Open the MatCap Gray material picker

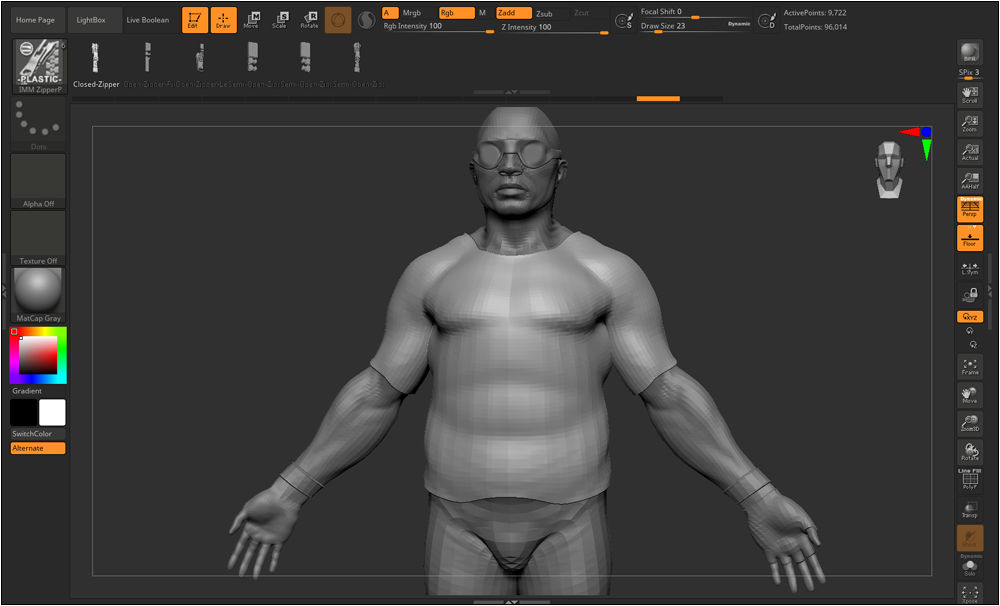pos(38,294)
